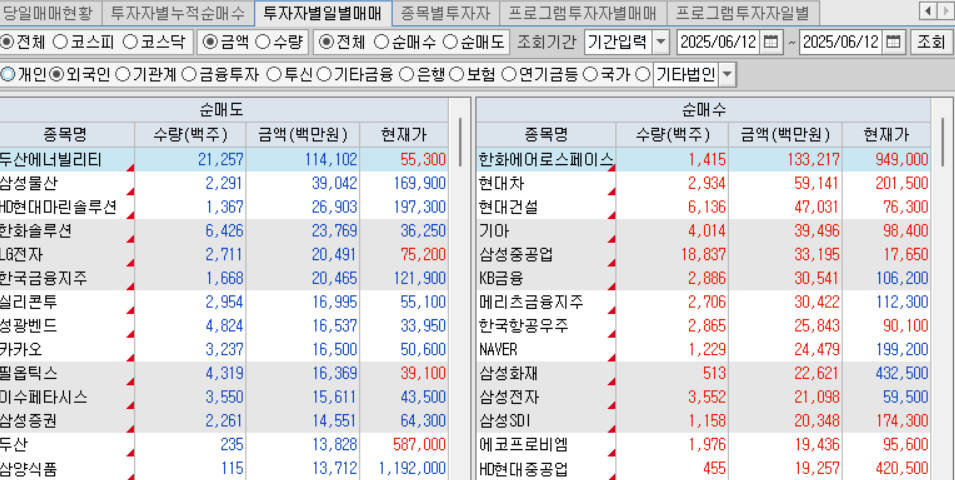
Task: Sort by 순매수 현재가 column header
Action: 887,134
